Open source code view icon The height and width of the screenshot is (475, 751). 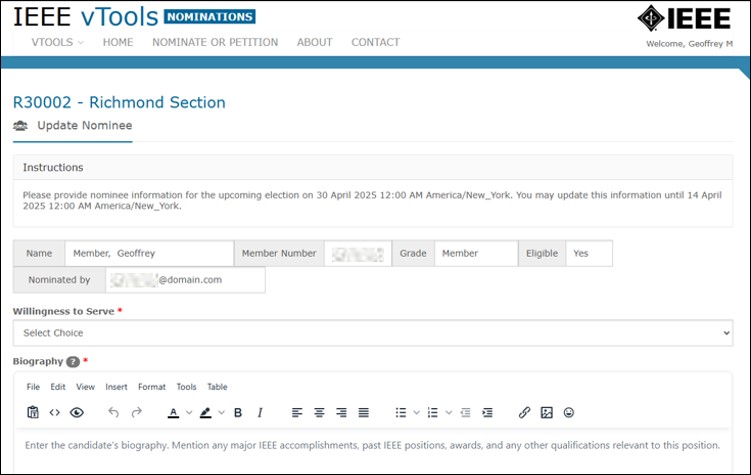pyautogui.click(x=55, y=412)
